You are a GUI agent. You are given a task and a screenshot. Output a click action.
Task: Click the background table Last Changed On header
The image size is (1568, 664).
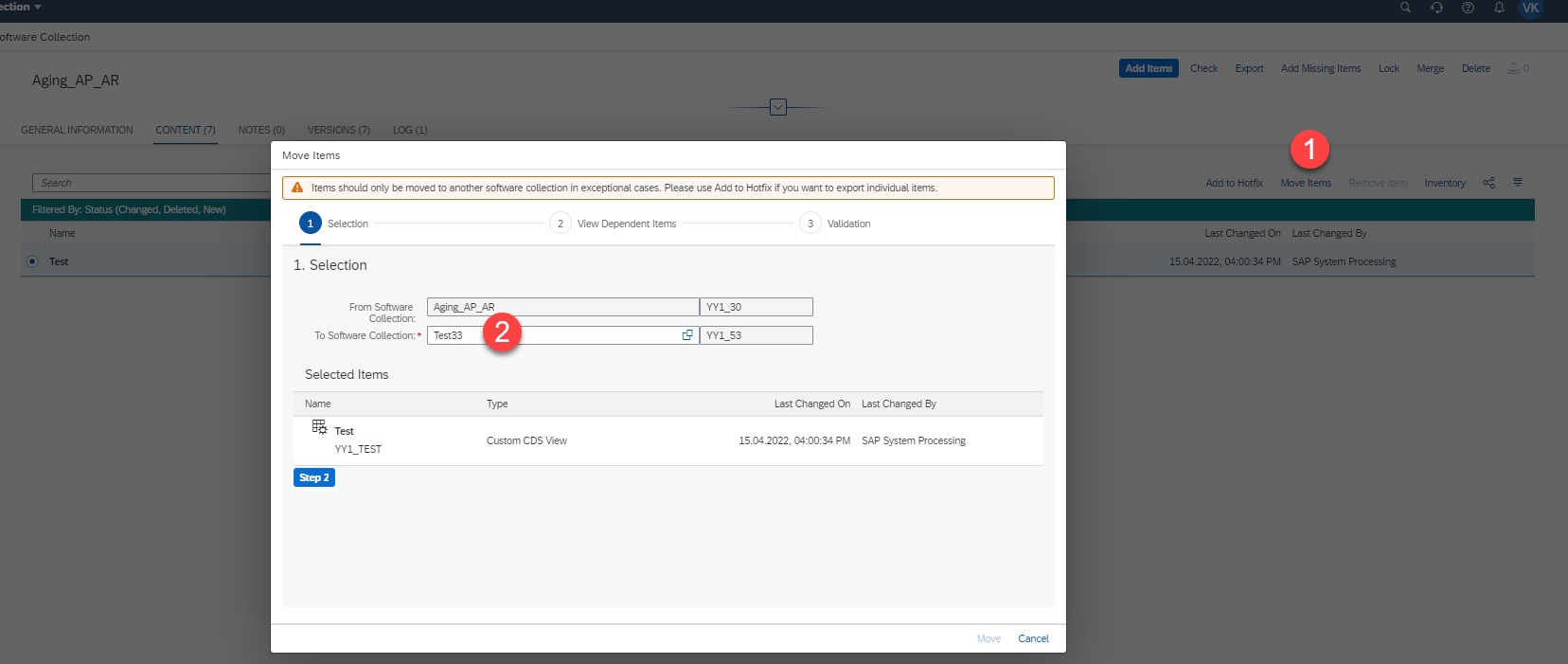(1242, 233)
